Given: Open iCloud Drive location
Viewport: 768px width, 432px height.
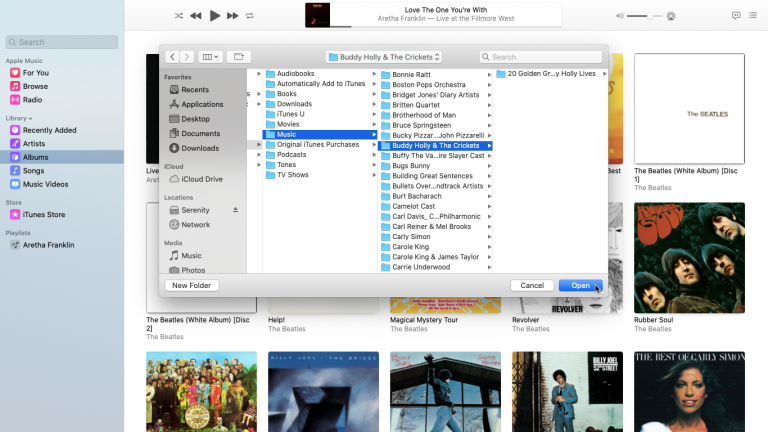Looking at the screenshot, I should (202, 179).
